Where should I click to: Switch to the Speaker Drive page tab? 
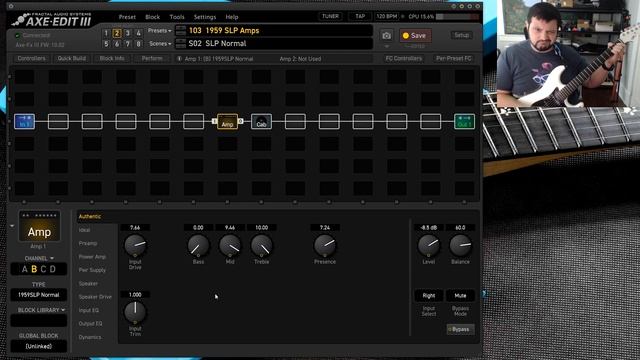click(x=95, y=297)
